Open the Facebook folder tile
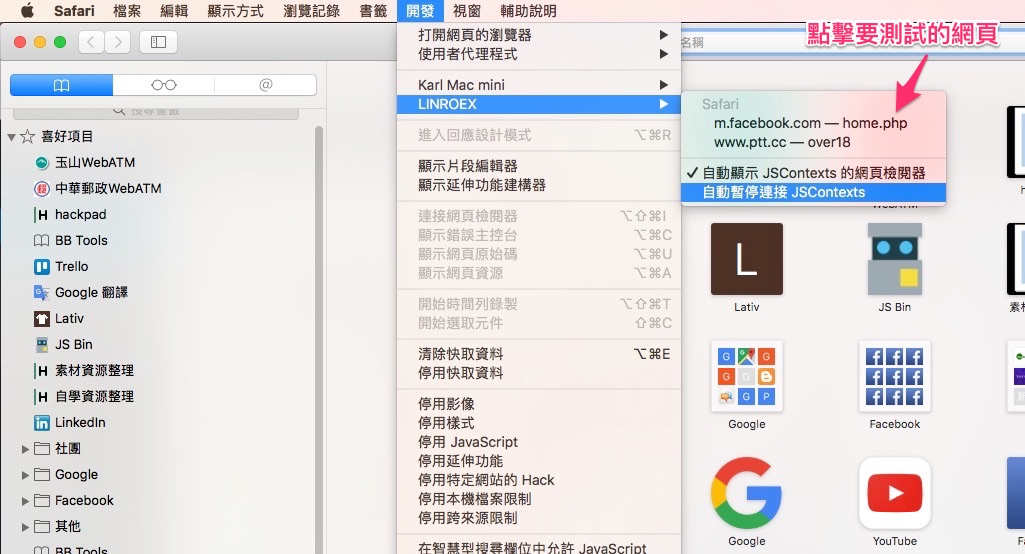Image resolution: width=1025 pixels, height=554 pixels. click(894, 376)
